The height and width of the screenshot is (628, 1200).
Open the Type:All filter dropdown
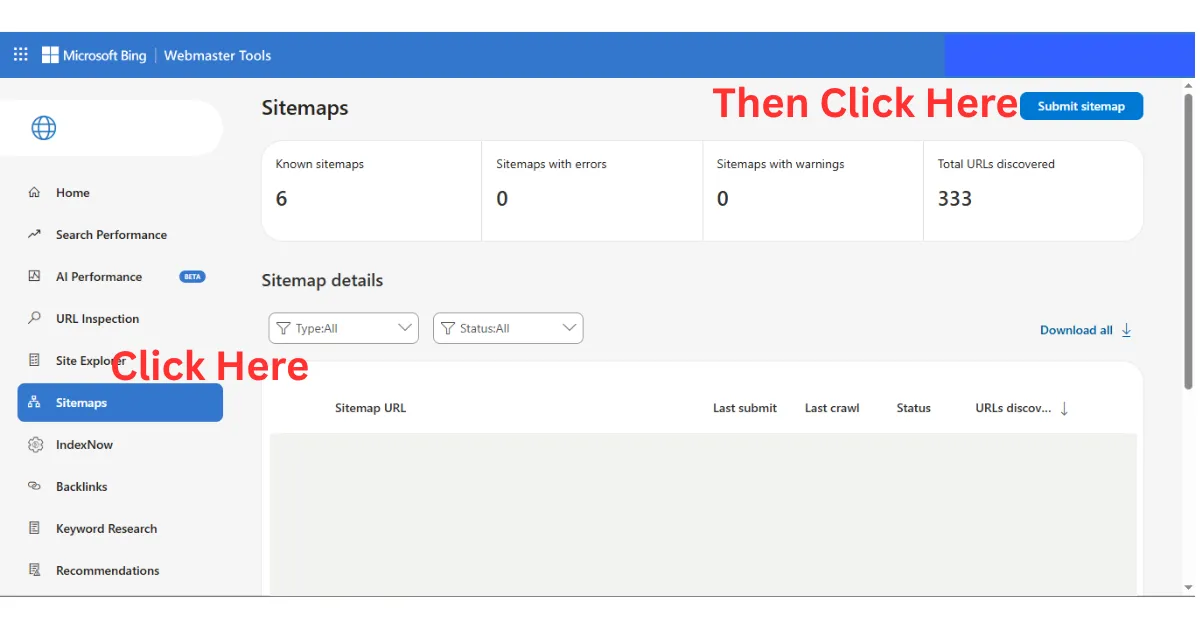(344, 328)
